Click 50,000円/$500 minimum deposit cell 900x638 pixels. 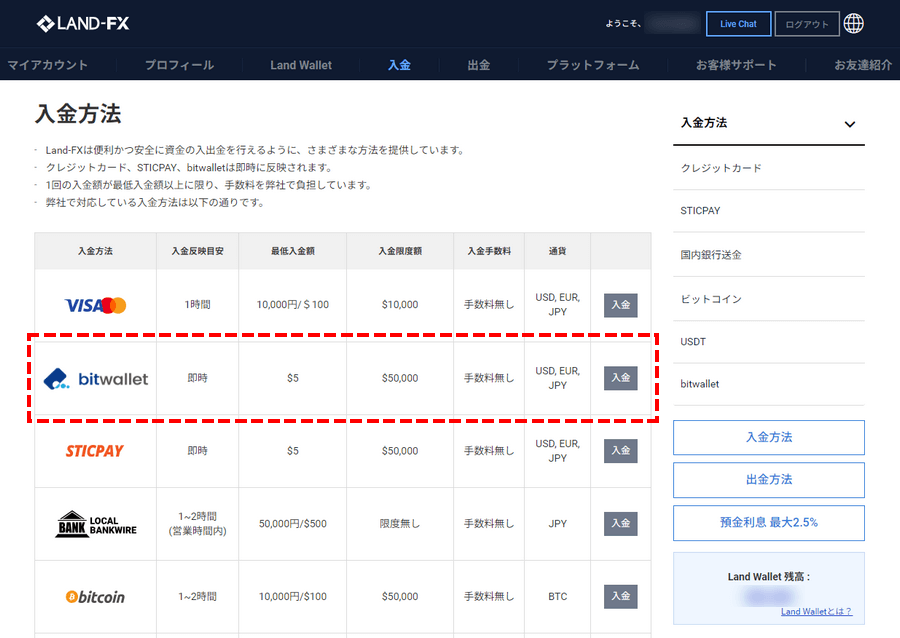point(293,524)
